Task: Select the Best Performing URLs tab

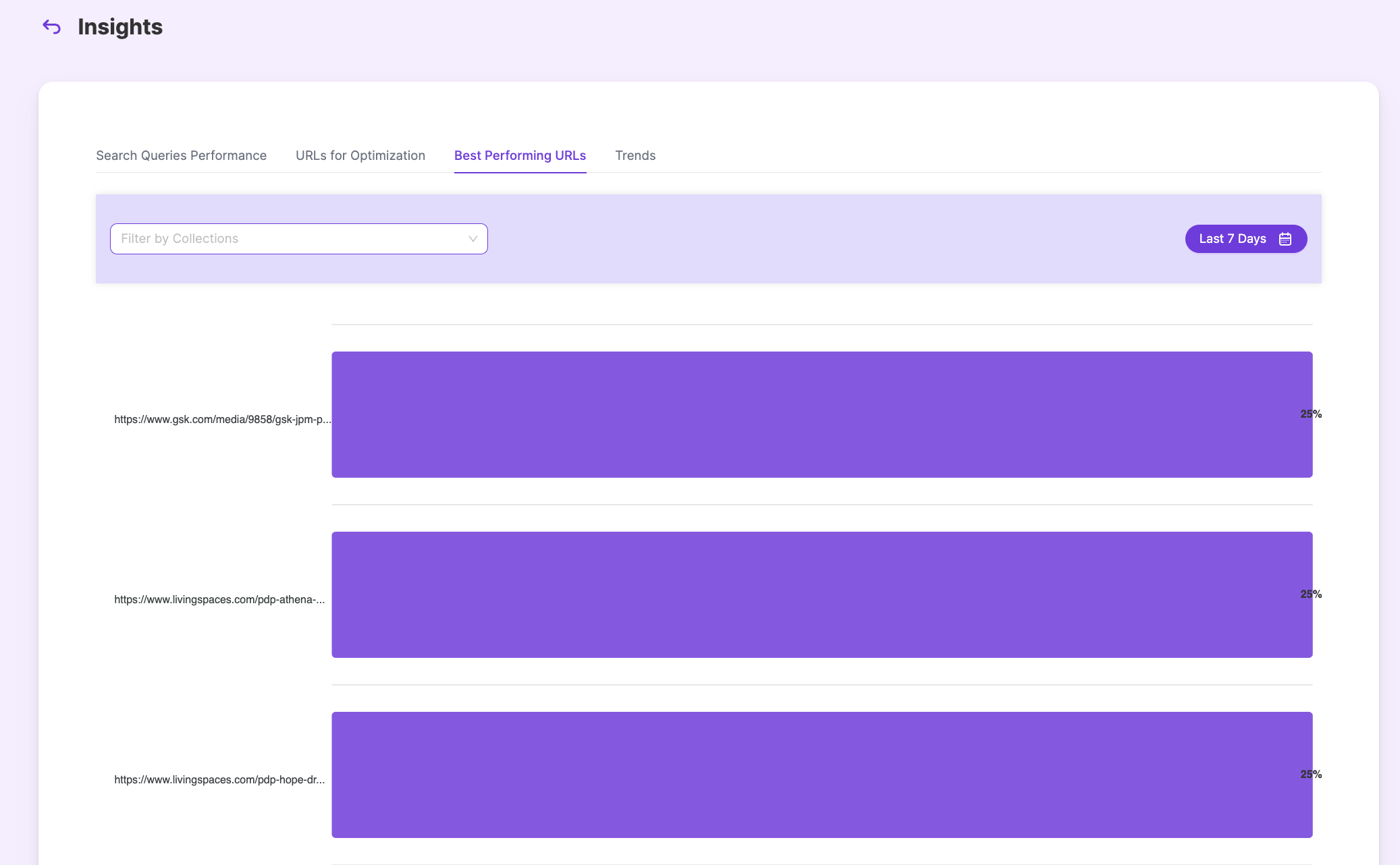Action: [520, 156]
